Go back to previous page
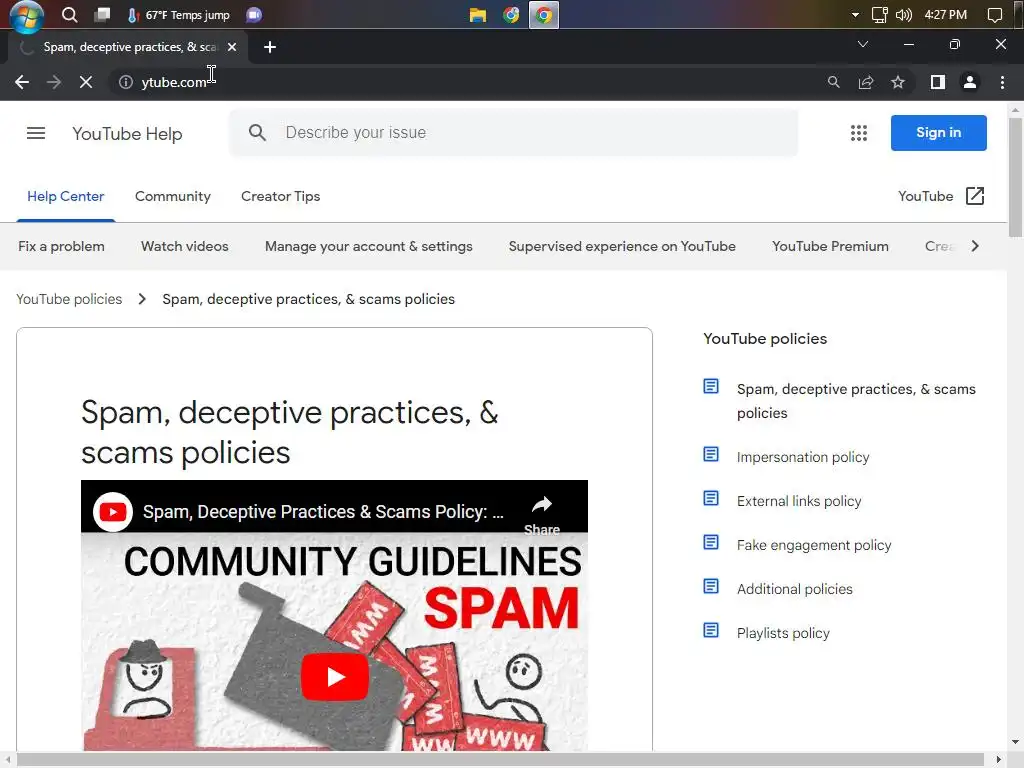Viewport: 1024px width, 768px height. (x=22, y=82)
